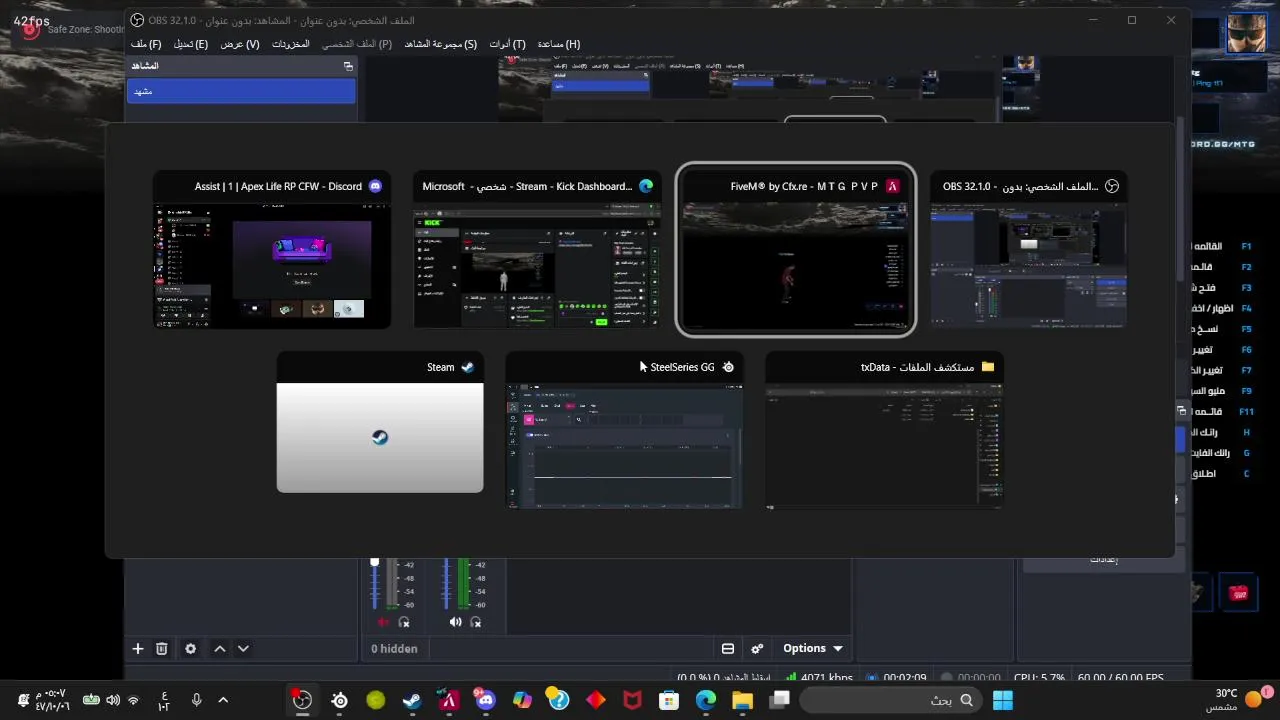This screenshot has width=1280, height=720.
Task: Open Steam from the taskbar
Action: click(412, 700)
